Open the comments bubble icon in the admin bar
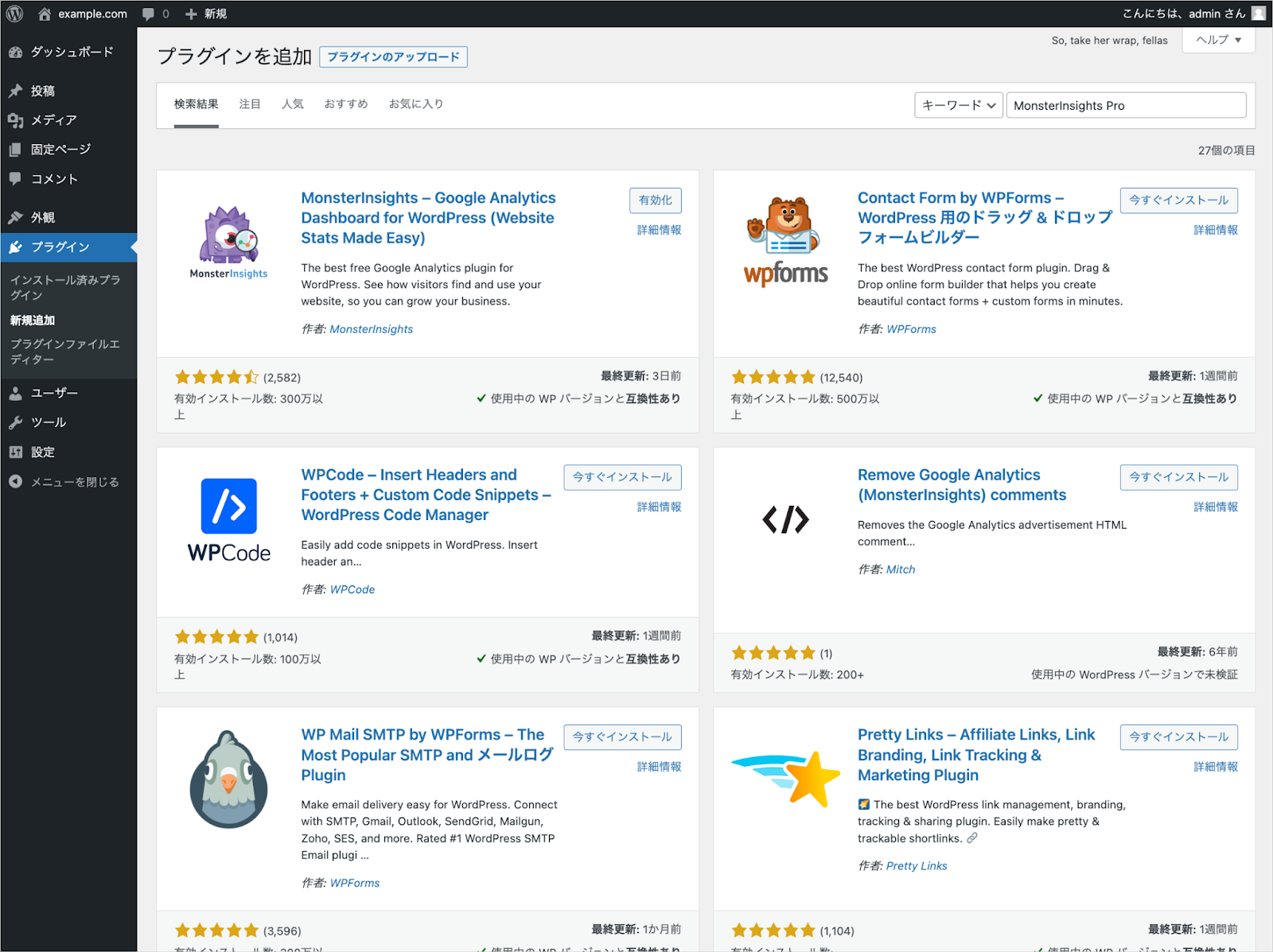 click(149, 14)
